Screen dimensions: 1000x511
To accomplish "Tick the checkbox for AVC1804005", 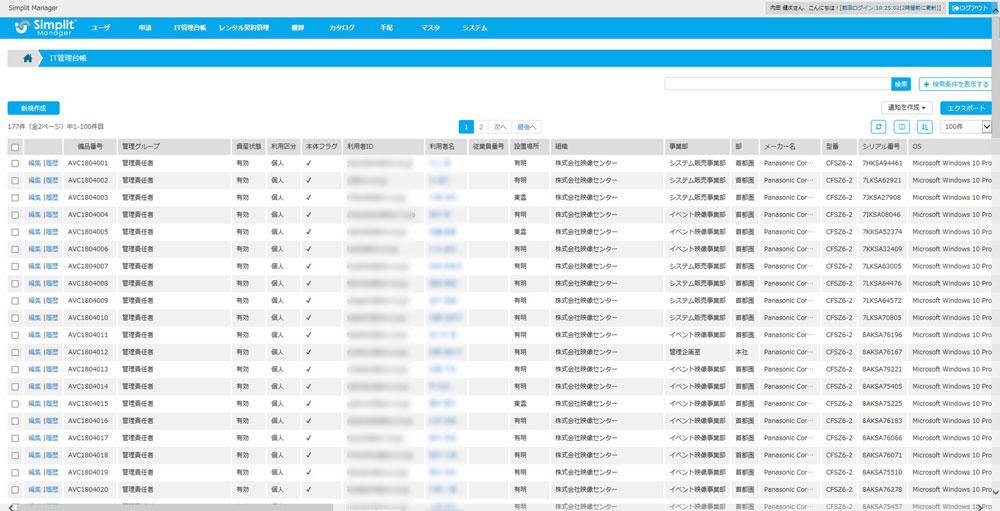I will (x=15, y=232).
